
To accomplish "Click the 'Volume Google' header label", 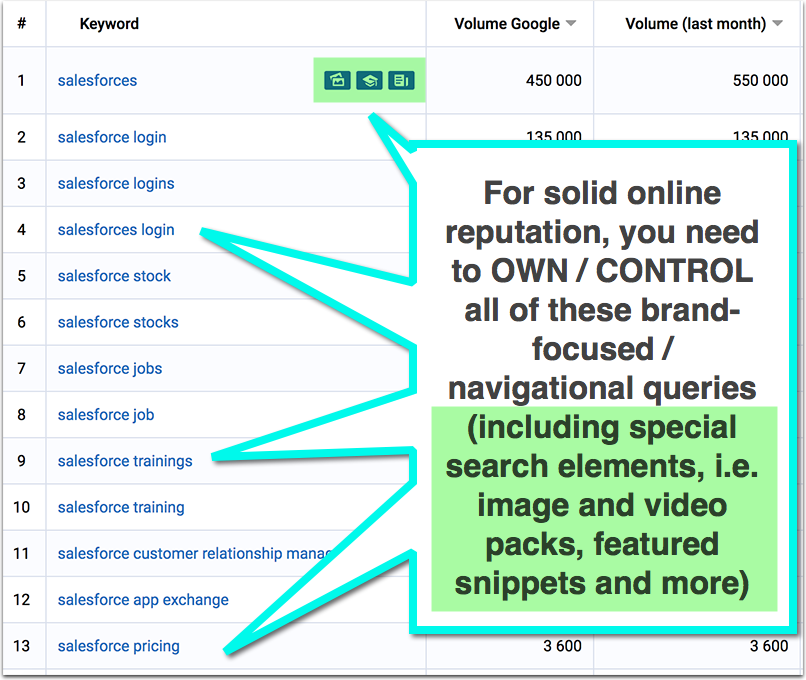I will pos(507,24).
